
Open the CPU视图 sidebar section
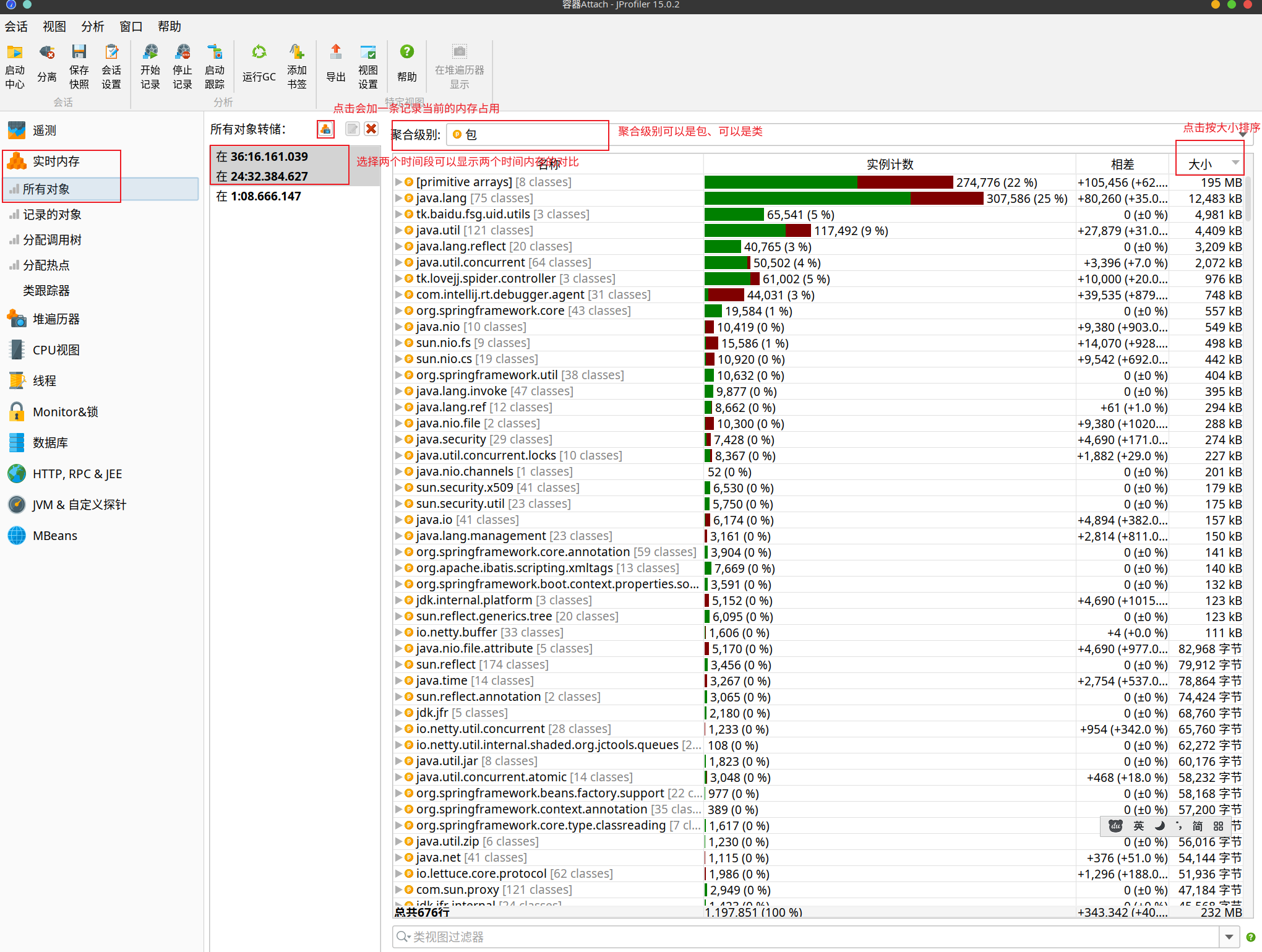tap(56, 350)
